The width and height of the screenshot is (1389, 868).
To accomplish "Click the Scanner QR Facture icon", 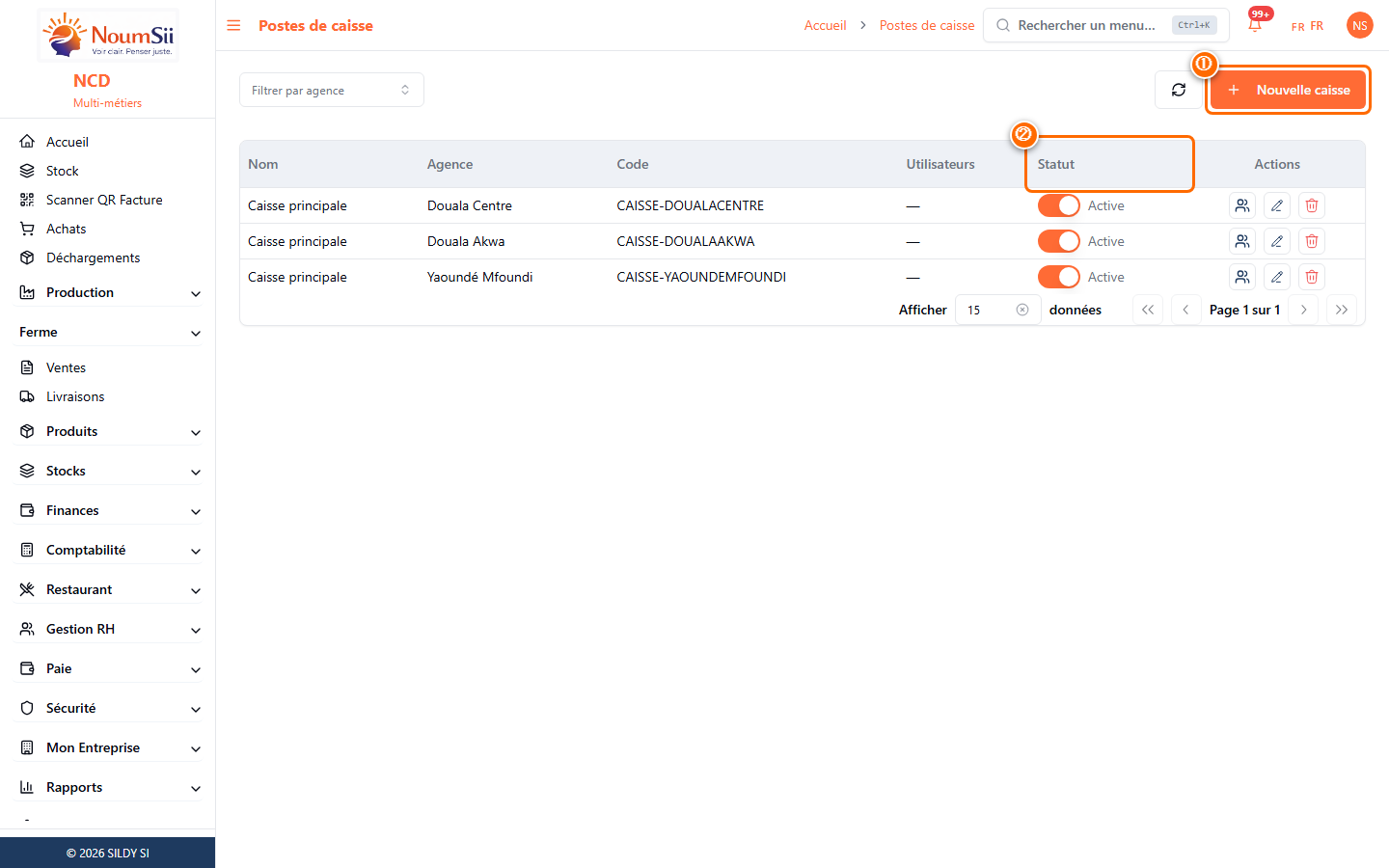I will click(27, 200).
